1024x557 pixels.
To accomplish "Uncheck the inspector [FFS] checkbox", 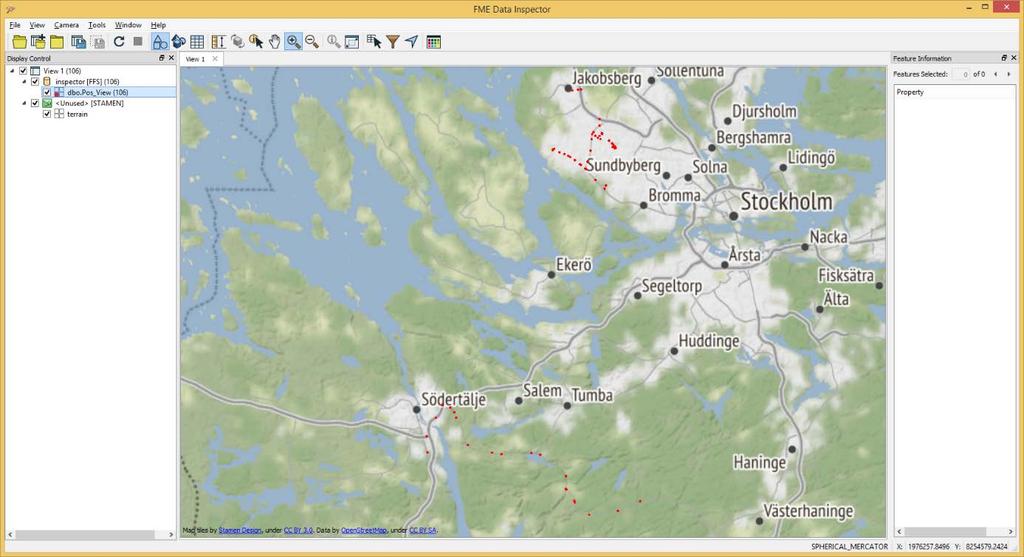I will [35, 82].
